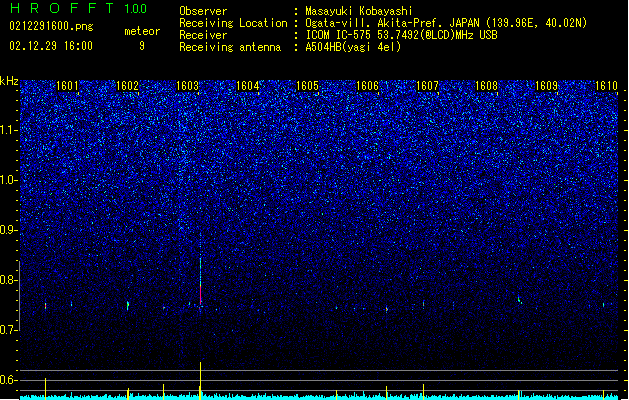The height and width of the screenshot is (400, 629).
Task: Click the date and time 02.12.29 16:00
Action: click(x=51, y=46)
